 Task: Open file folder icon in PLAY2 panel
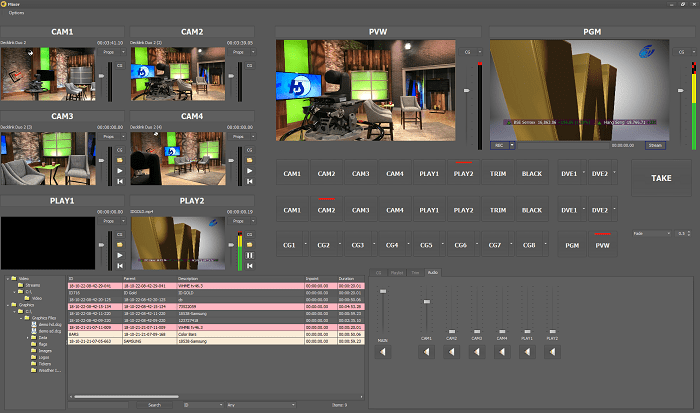[250, 245]
